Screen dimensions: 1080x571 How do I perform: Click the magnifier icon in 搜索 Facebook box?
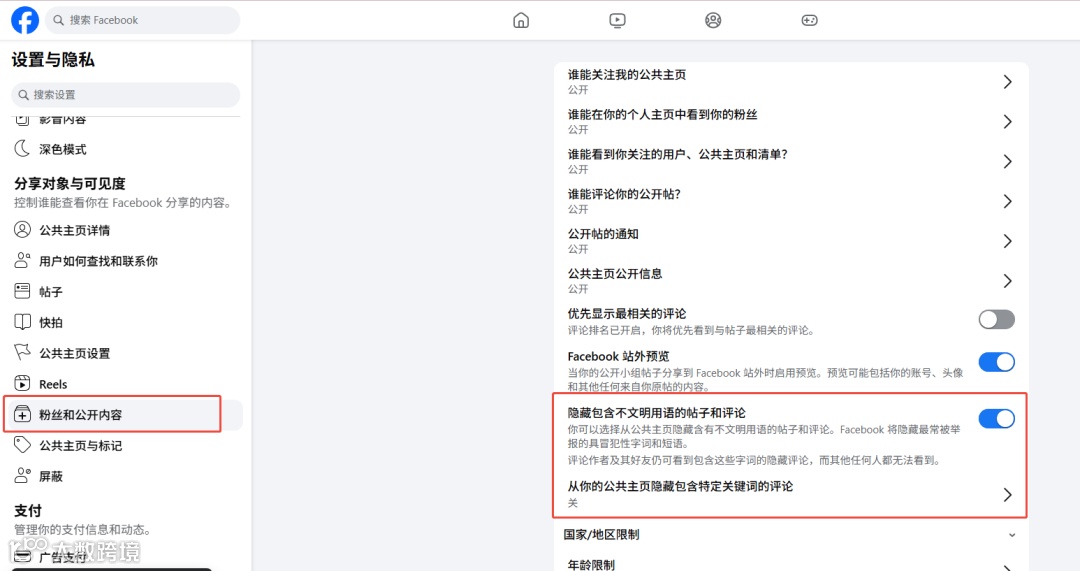point(59,20)
